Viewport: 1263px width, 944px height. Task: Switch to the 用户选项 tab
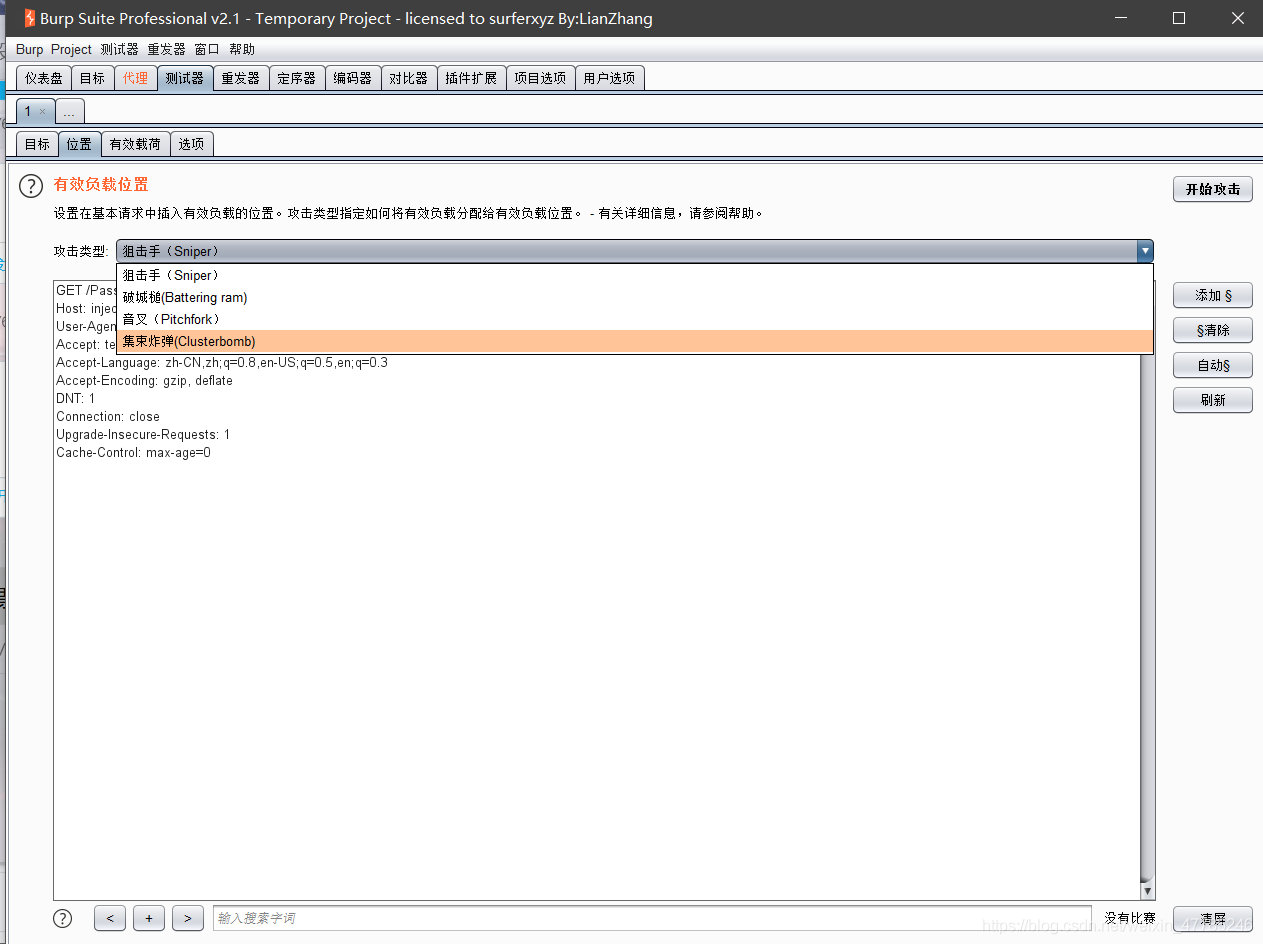click(x=609, y=78)
